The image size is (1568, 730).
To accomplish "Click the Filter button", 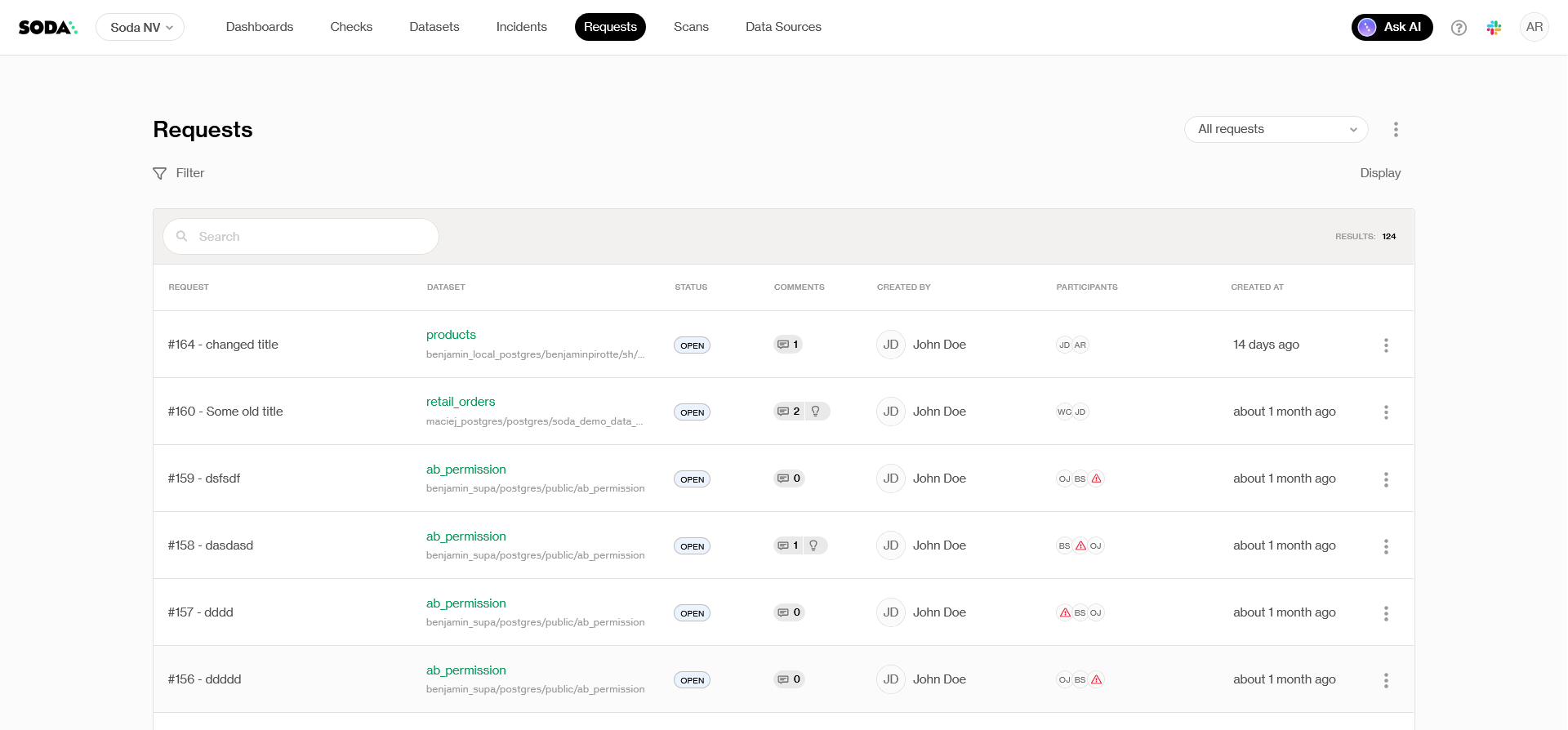I will 179,173.
